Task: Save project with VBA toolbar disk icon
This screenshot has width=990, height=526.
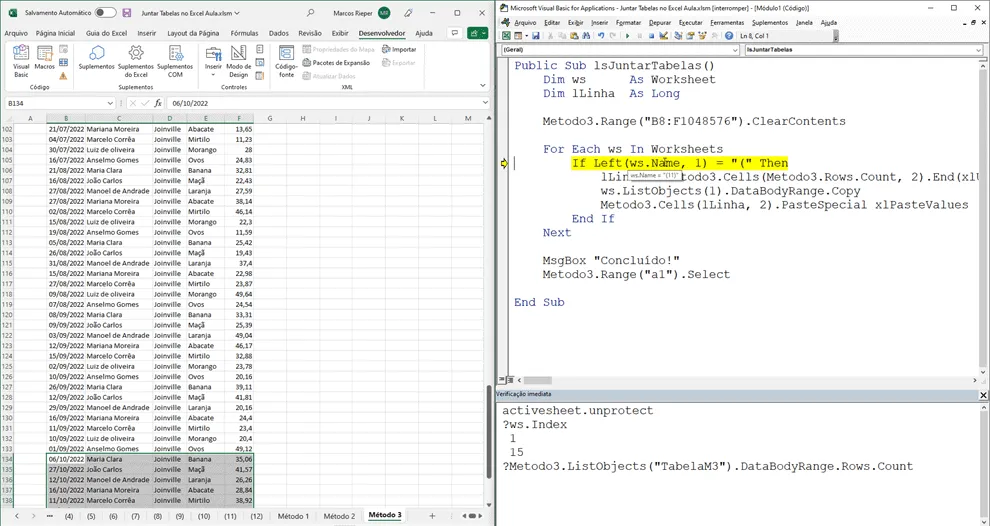Action: pyautogui.click(x=535, y=36)
